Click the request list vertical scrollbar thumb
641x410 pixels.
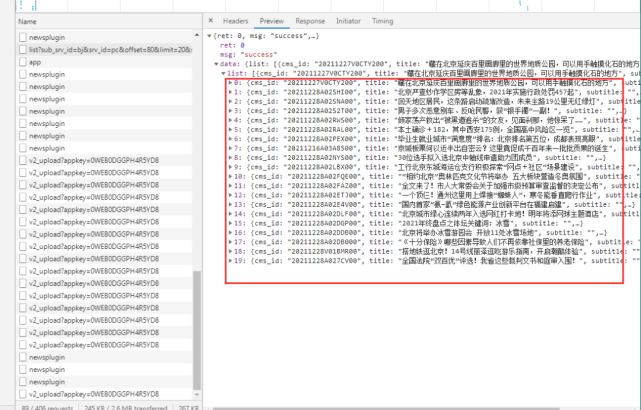(x=197, y=330)
